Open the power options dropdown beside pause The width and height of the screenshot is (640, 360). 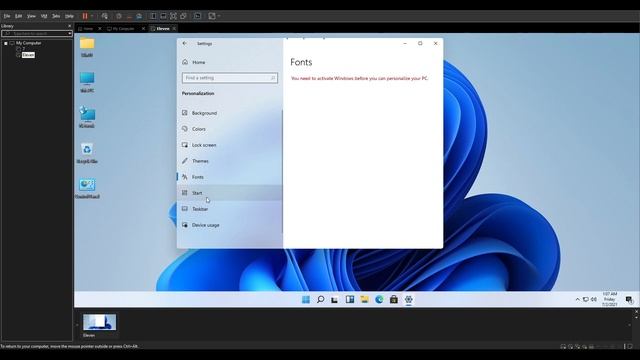tap(92, 16)
